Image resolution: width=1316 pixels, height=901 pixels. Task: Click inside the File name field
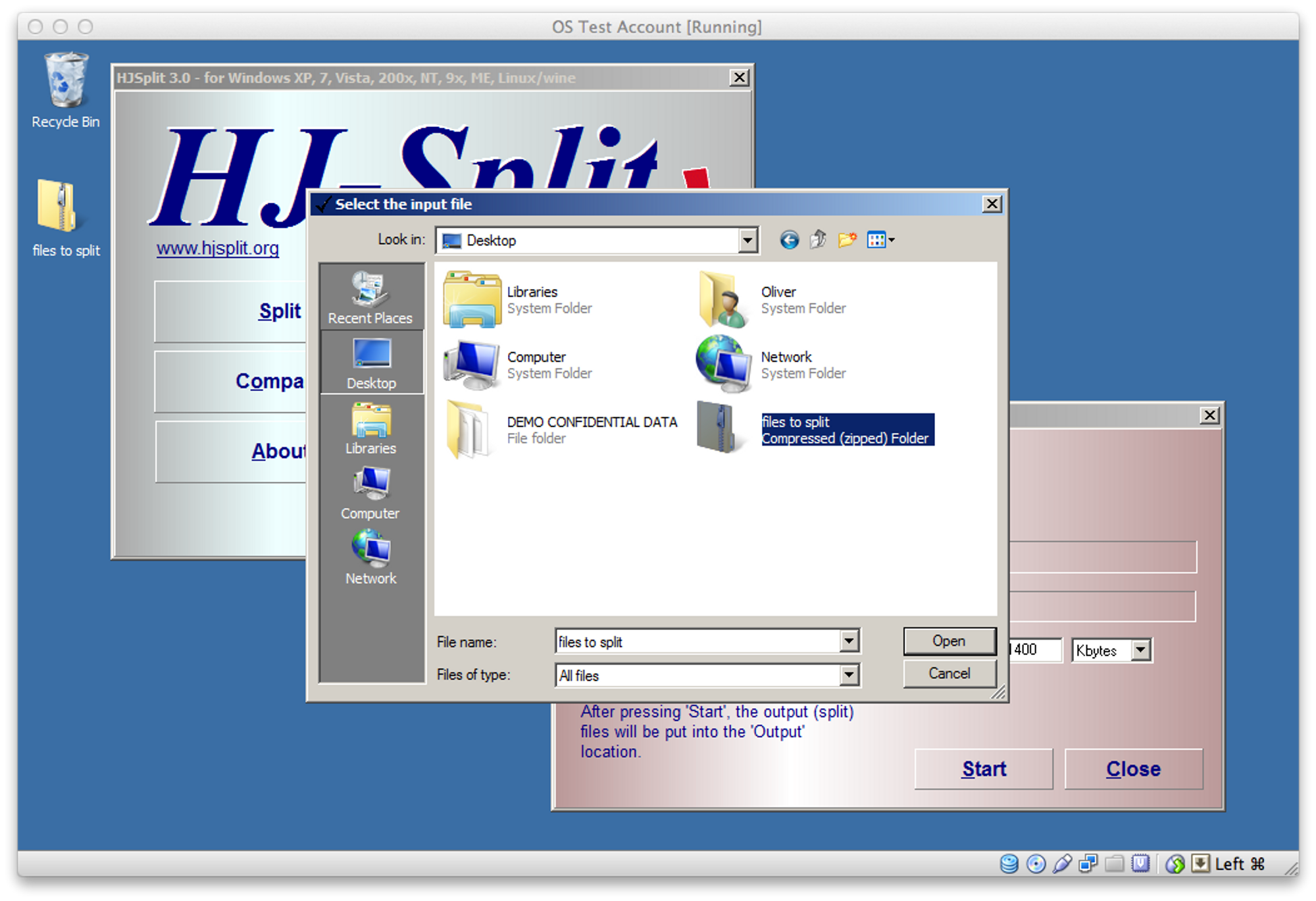[x=697, y=642]
